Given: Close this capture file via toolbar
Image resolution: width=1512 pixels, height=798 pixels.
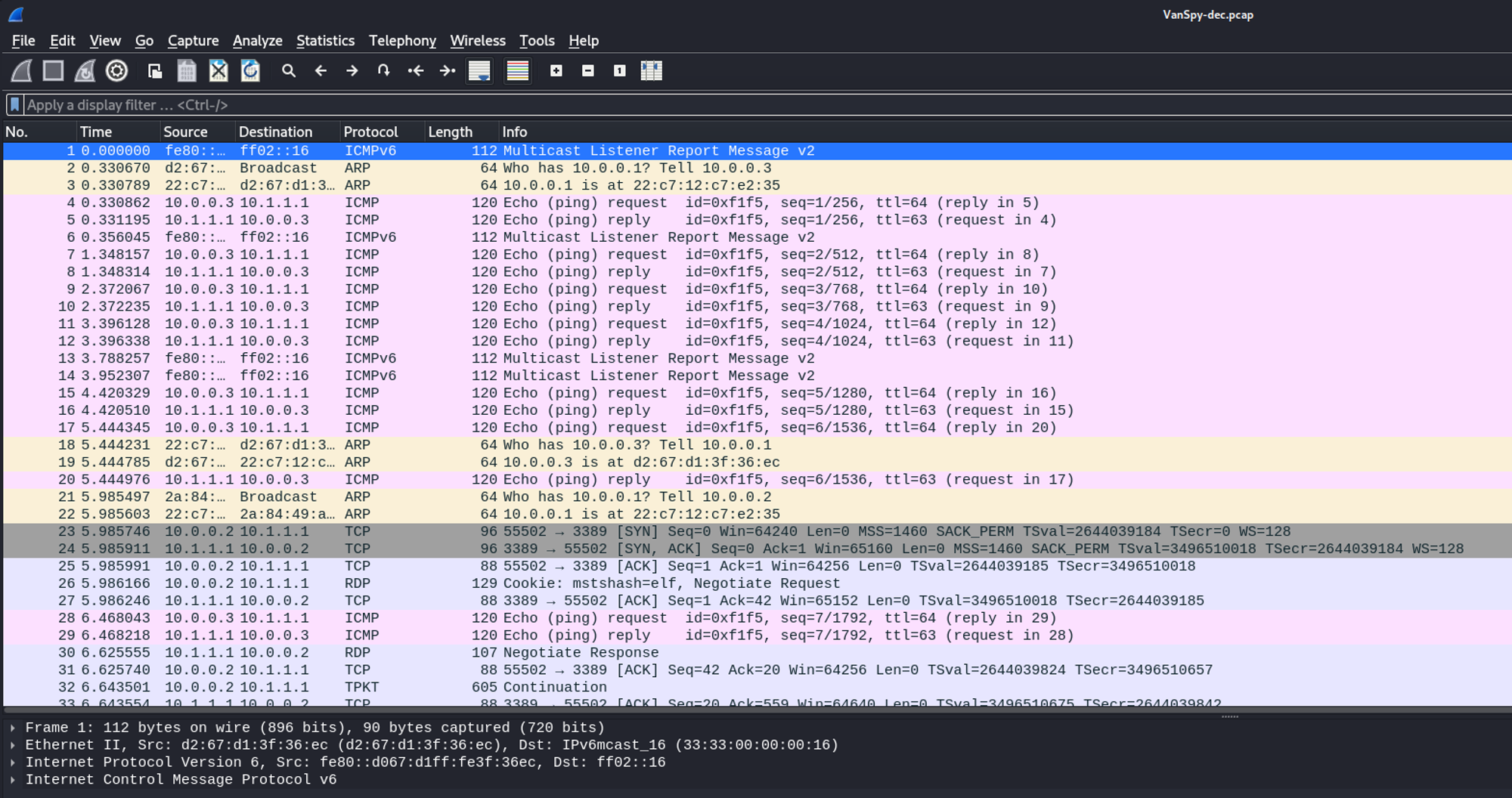Looking at the screenshot, I should pyautogui.click(x=218, y=71).
